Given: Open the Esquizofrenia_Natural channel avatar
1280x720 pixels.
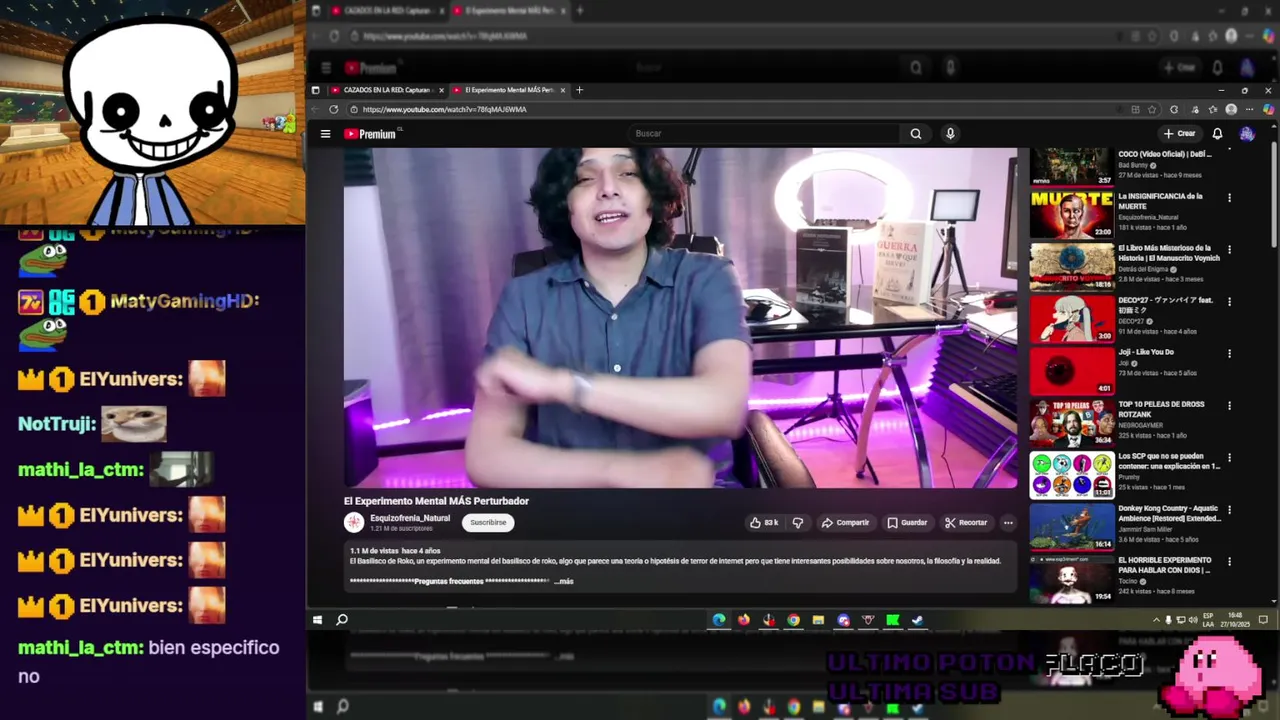Looking at the screenshot, I should coord(354,522).
